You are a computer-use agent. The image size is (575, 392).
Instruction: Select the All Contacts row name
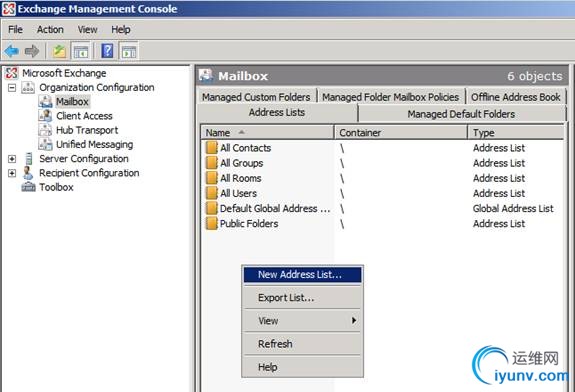245,148
